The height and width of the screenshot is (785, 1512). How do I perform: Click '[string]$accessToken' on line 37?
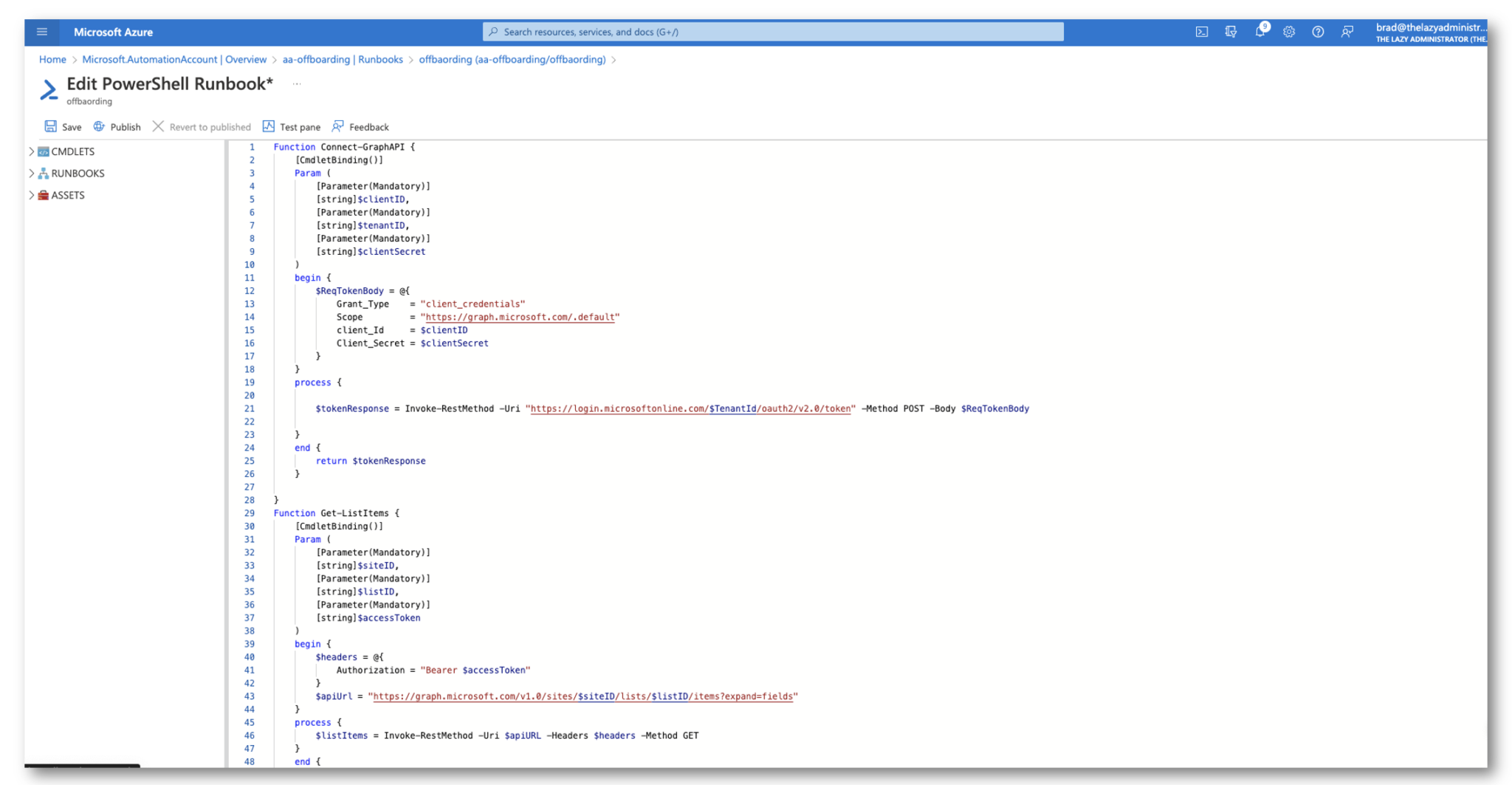click(x=368, y=618)
